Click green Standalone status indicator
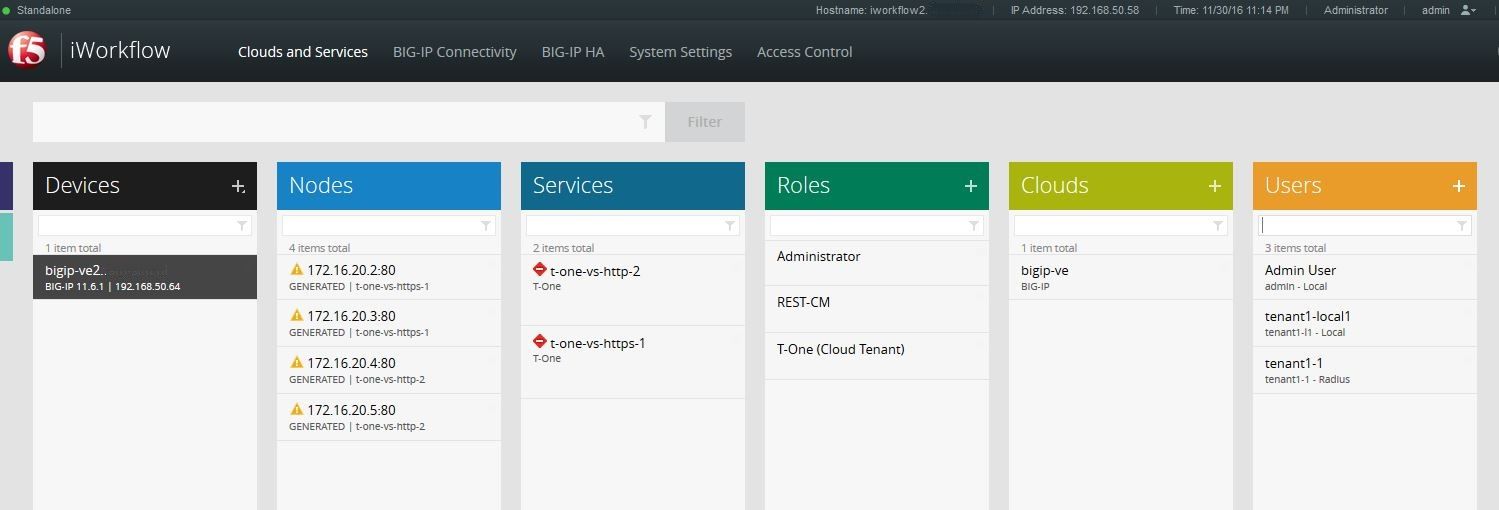Viewport: 1499px width, 510px height. coord(6,10)
